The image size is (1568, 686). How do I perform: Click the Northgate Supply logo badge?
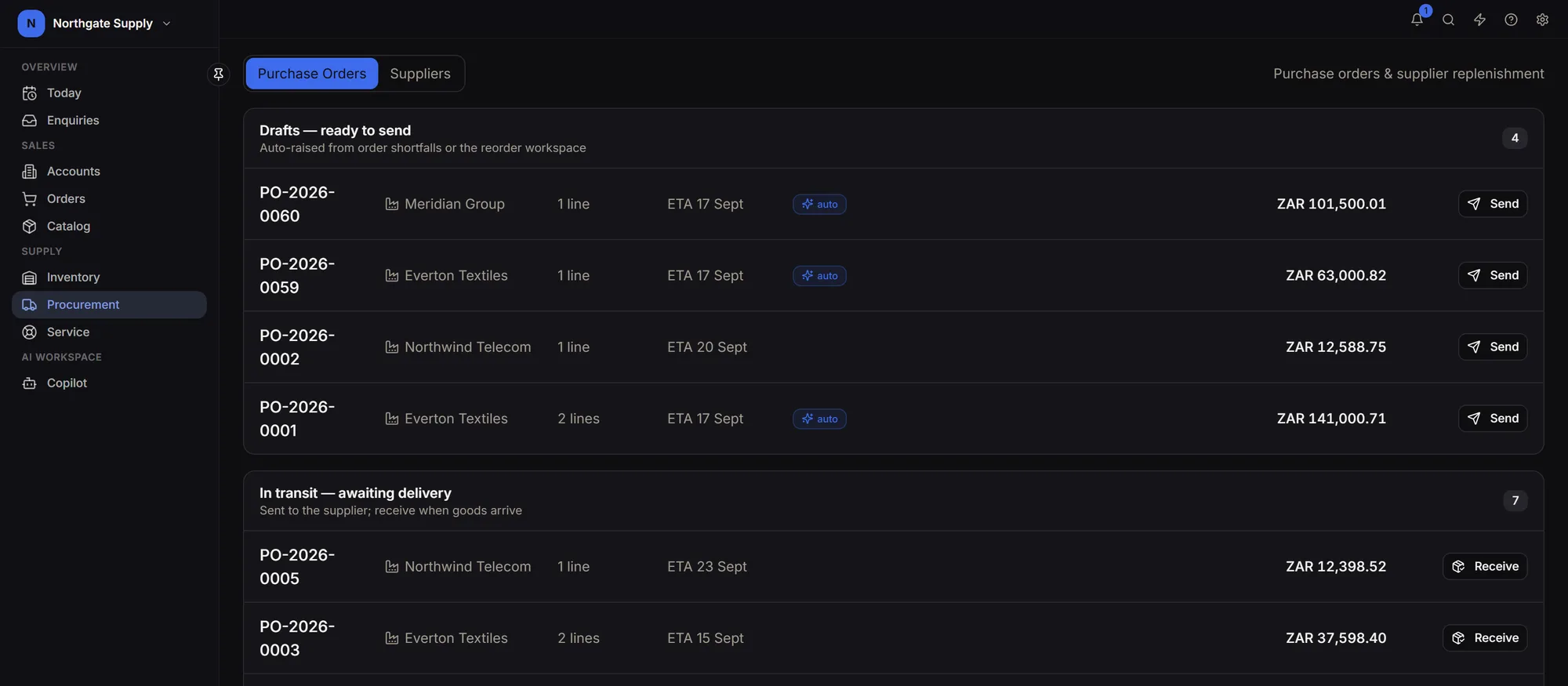pos(31,24)
